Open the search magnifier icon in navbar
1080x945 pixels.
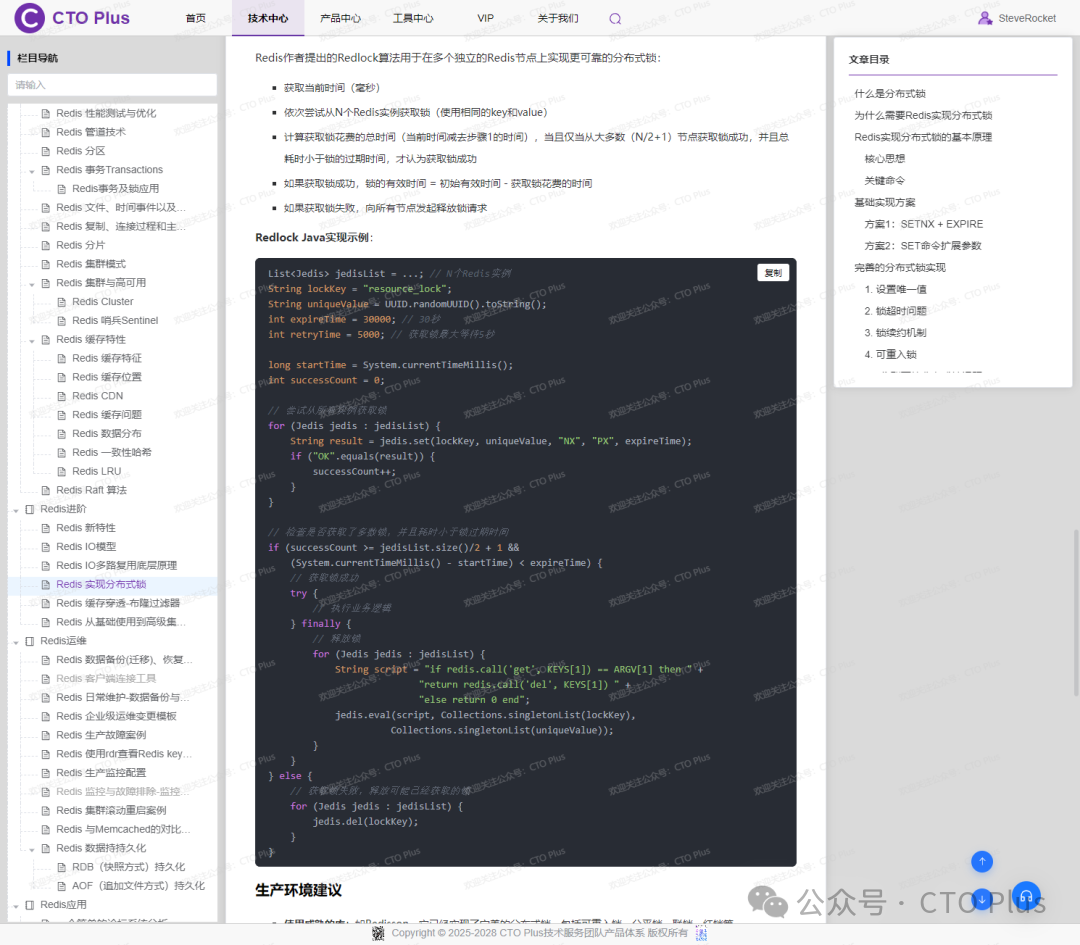[615, 19]
